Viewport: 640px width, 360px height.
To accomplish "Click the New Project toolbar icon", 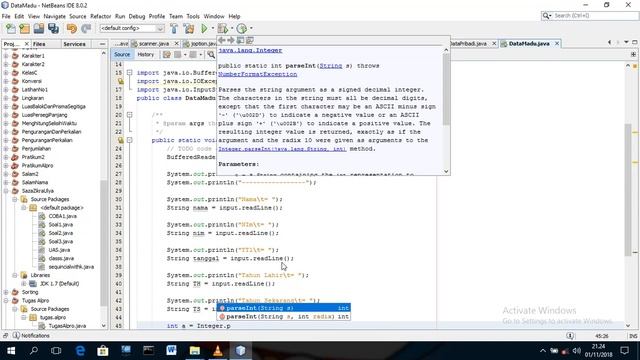I will [24, 29].
